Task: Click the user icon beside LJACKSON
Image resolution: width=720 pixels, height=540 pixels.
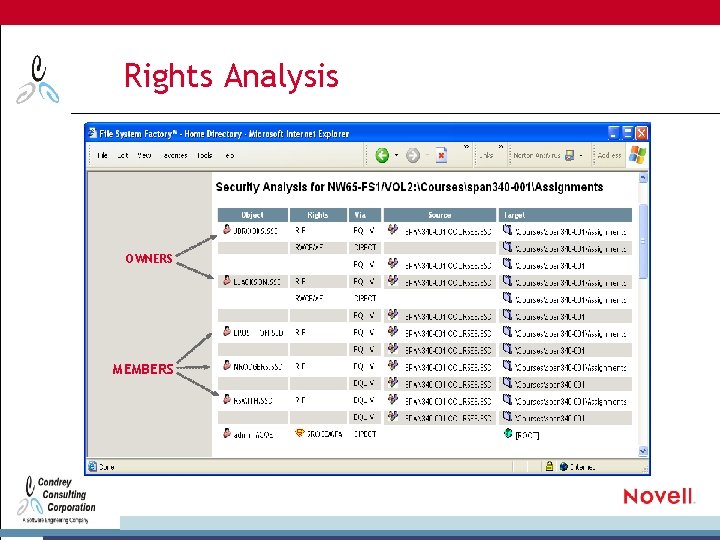Action: (x=226, y=280)
